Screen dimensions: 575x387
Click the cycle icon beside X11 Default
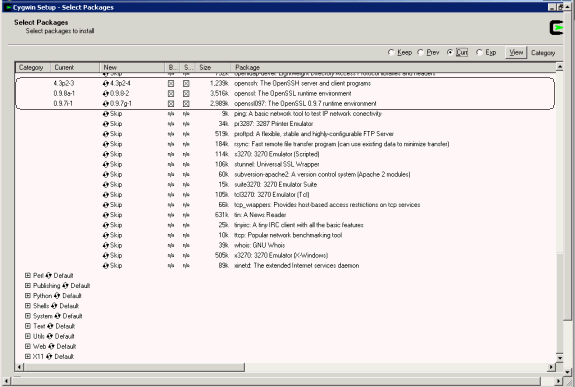coord(49,357)
